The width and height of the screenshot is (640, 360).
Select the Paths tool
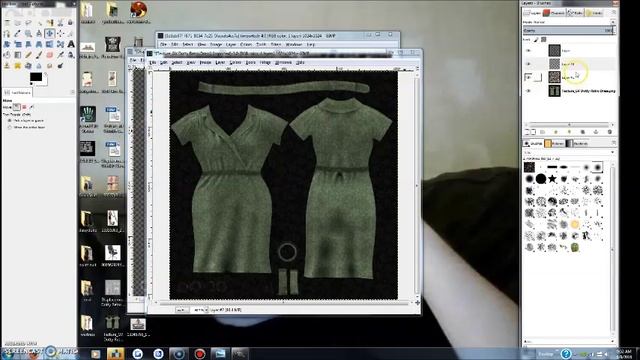[x=7, y=33]
